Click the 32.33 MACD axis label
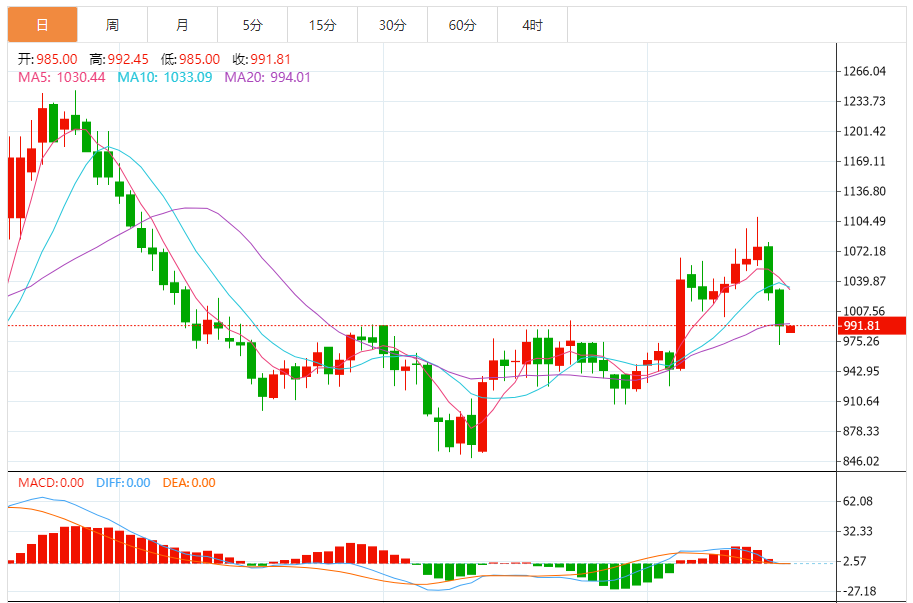 click(x=858, y=531)
